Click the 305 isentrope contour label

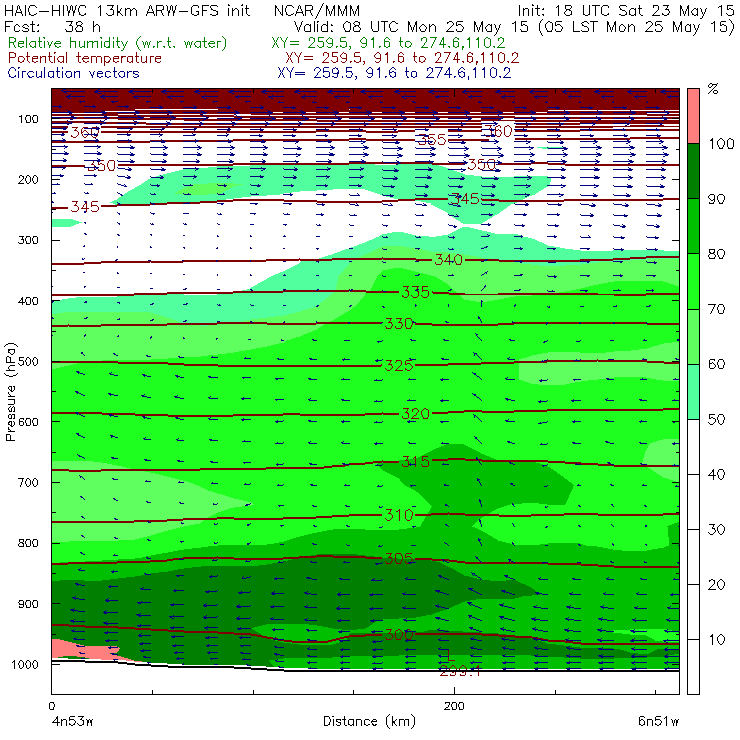tap(399, 559)
